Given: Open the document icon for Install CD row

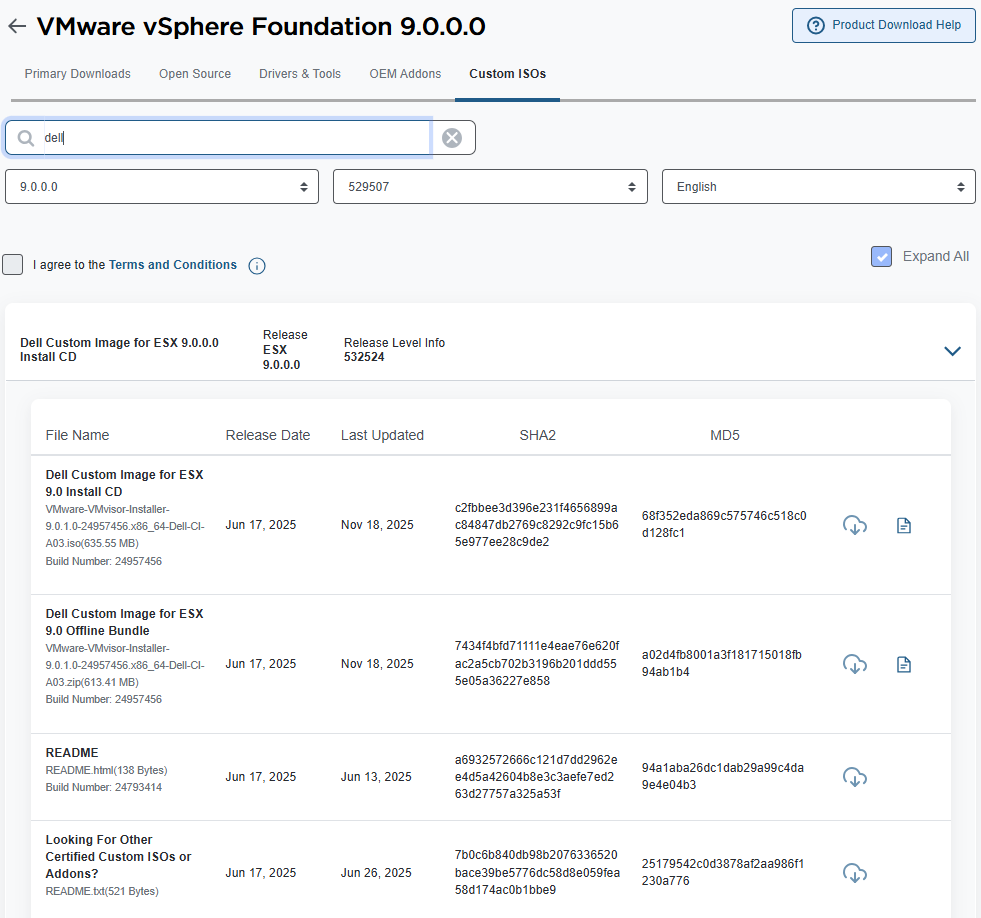Looking at the screenshot, I should coord(903,525).
